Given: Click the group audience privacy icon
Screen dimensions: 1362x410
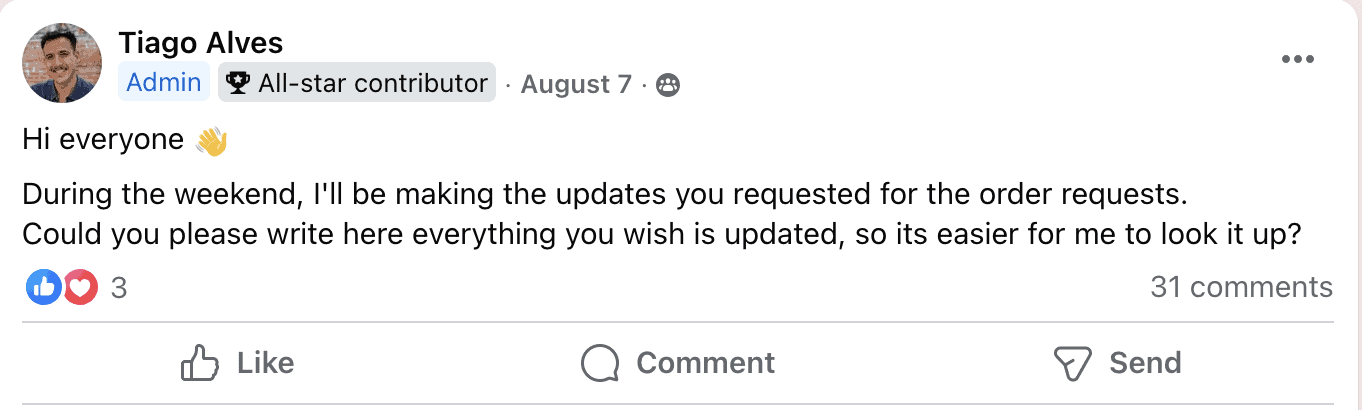Looking at the screenshot, I should [x=668, y=85].
